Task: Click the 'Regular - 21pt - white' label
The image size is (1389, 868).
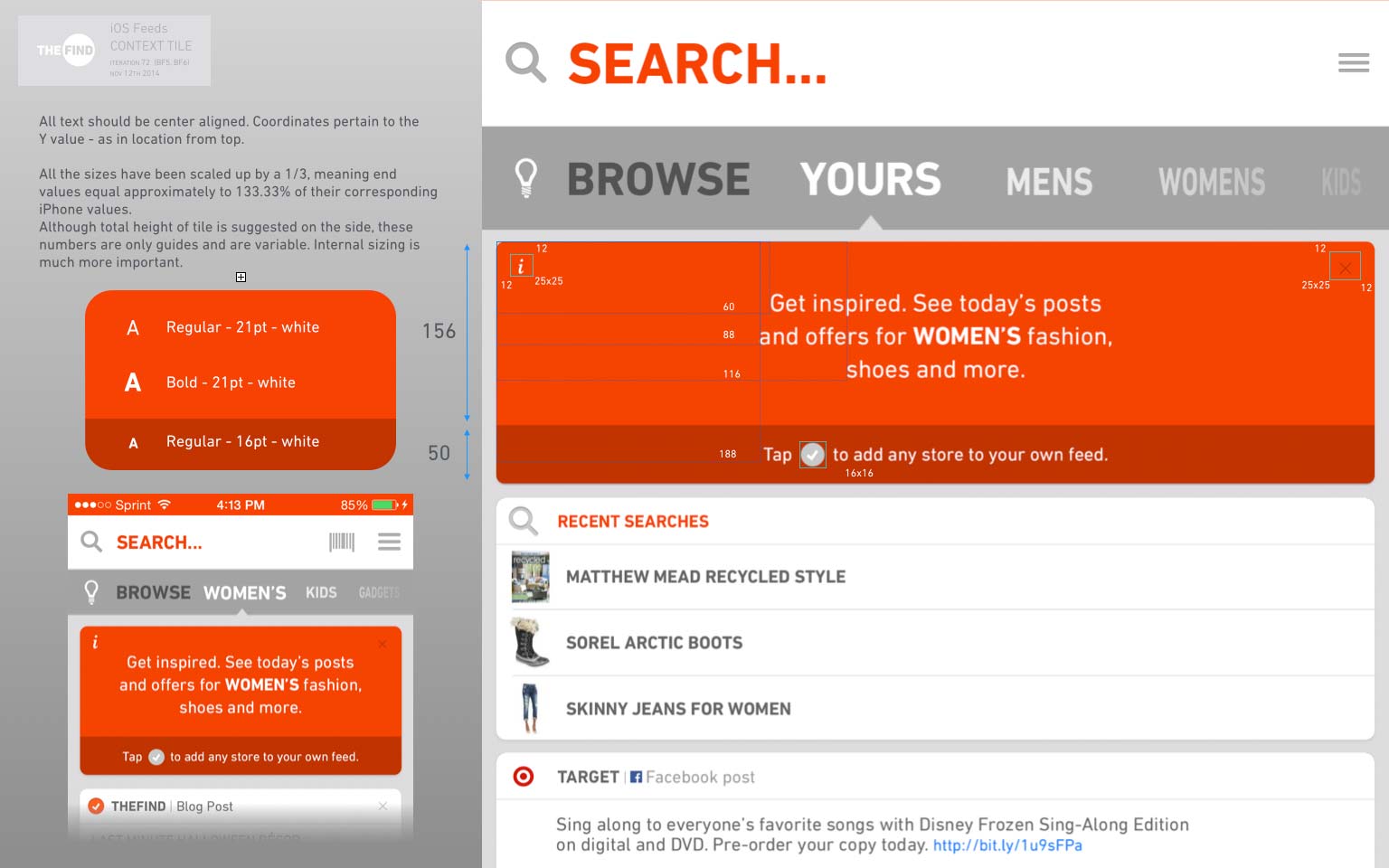Action: (x=242, y=327)
